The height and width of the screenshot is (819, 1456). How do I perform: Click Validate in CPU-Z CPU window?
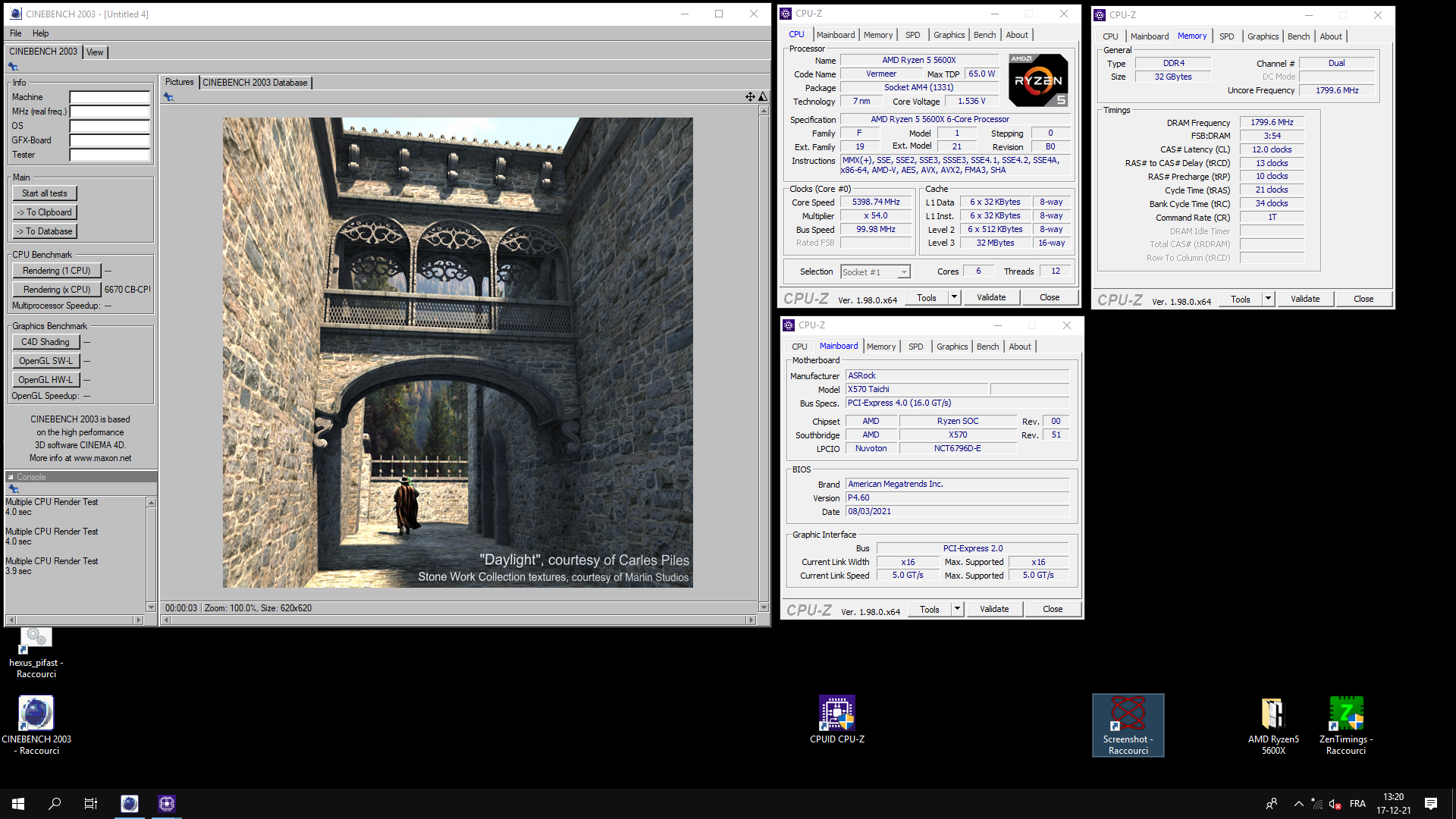point(991,297)
